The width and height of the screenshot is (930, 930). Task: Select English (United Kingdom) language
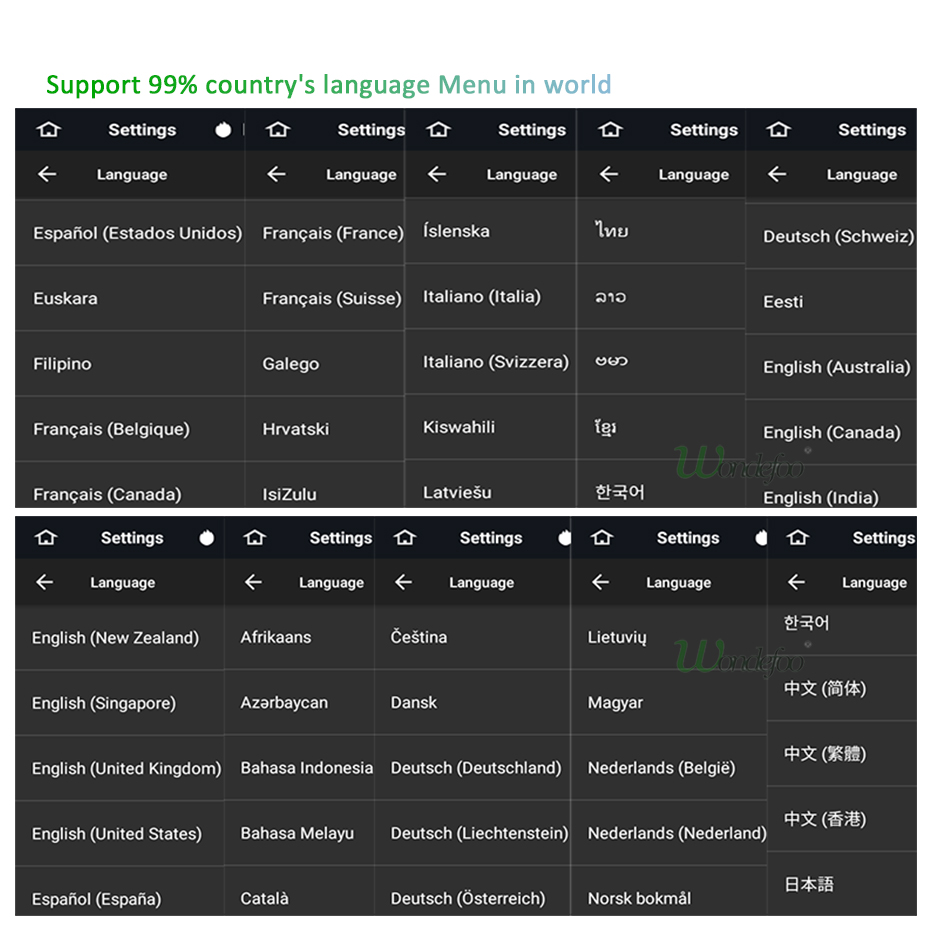coord(126,768)
